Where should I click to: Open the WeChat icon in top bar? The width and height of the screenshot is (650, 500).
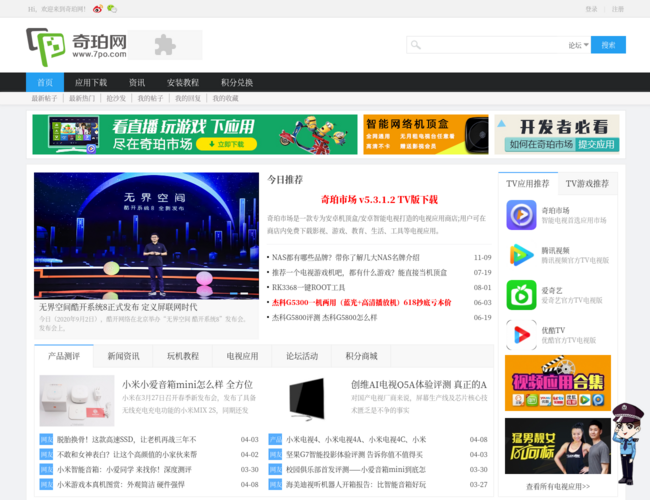(112, 9)
